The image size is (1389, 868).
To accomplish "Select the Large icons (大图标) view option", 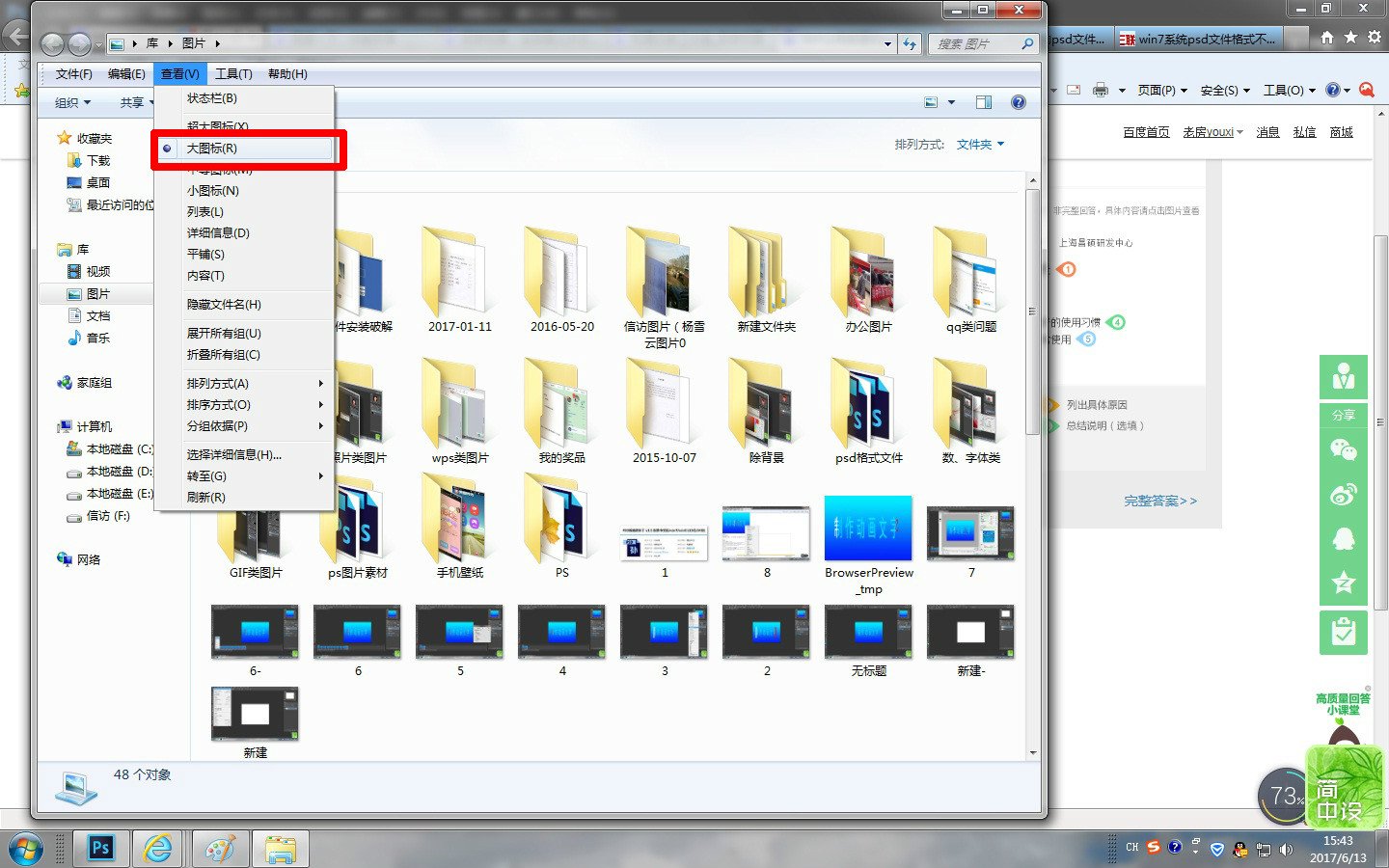I will tap(212, 149).
